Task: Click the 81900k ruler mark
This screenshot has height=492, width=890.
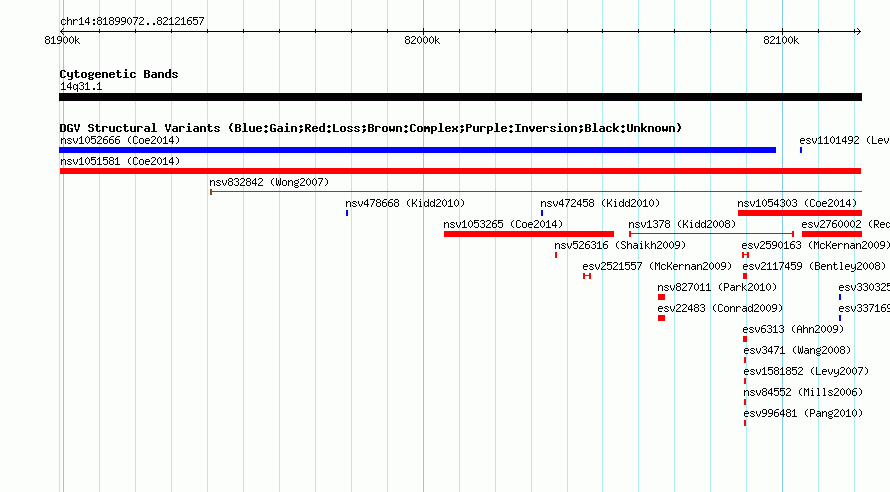Action: [x=62, y=40]
